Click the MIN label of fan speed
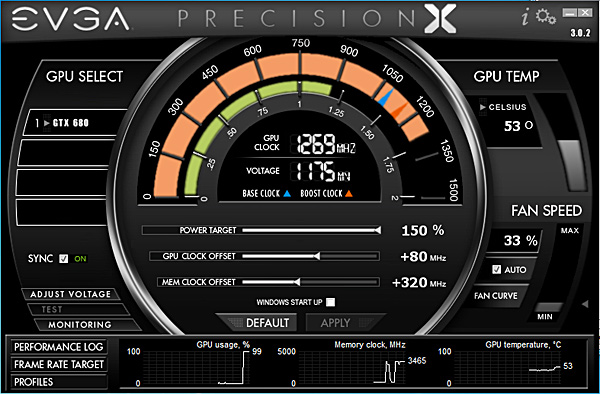Image resolution: width=600 pixels, height=394 pixels. click(545, 317)
